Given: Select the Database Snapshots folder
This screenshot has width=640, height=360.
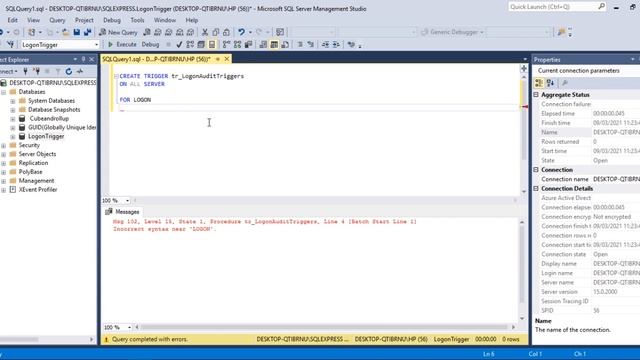Looking at the screenshot, I should click(x=54, y=110).
